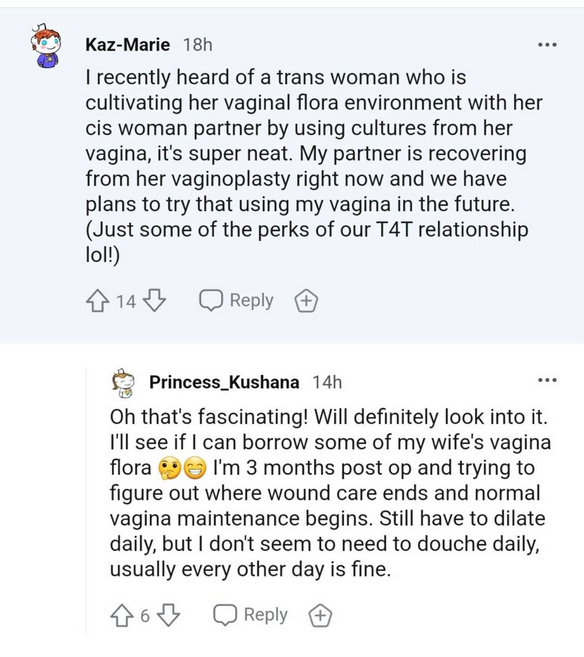Open options menu for Princess_Kushana's reply
This screenshot has height=657, width=584.
[548, 380]
